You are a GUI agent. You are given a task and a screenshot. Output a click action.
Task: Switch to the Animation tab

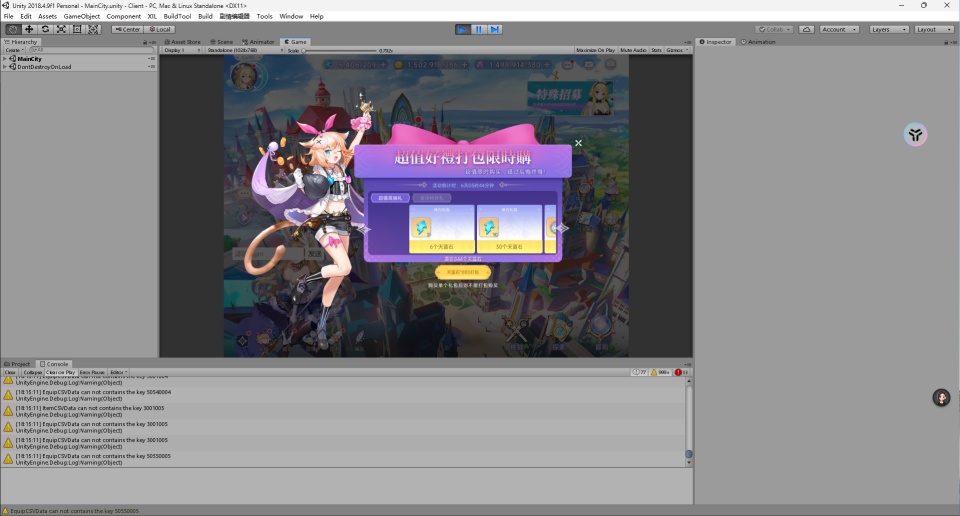tap(758, 42)
